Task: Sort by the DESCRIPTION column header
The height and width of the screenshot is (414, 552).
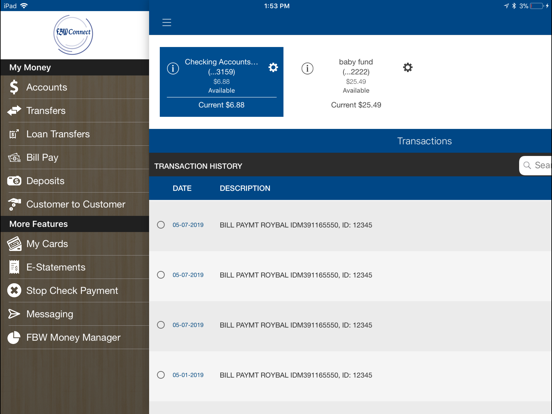Action: 245,188
